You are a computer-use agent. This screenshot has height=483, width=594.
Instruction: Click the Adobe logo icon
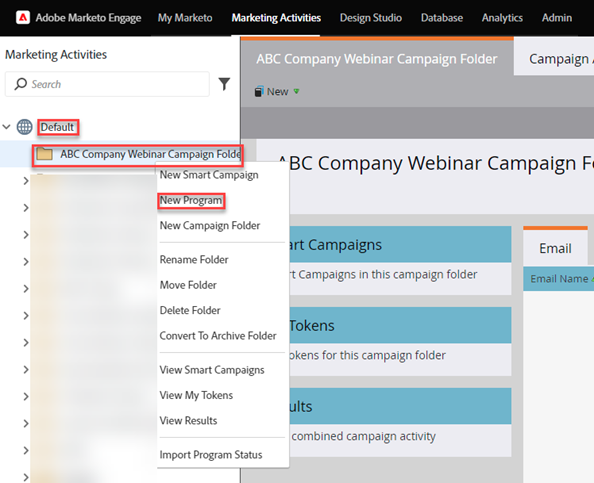point(23,17)
